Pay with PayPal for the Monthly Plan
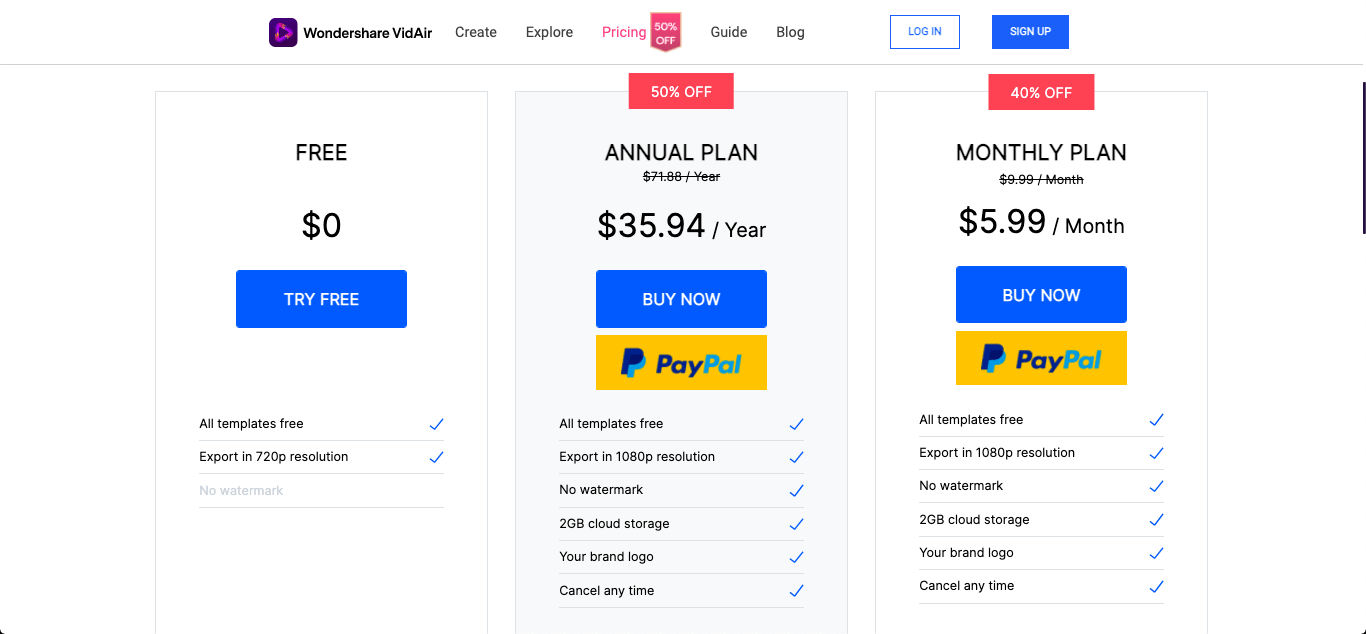Viewport: 1366px width, 634px height. (1041, 358)
